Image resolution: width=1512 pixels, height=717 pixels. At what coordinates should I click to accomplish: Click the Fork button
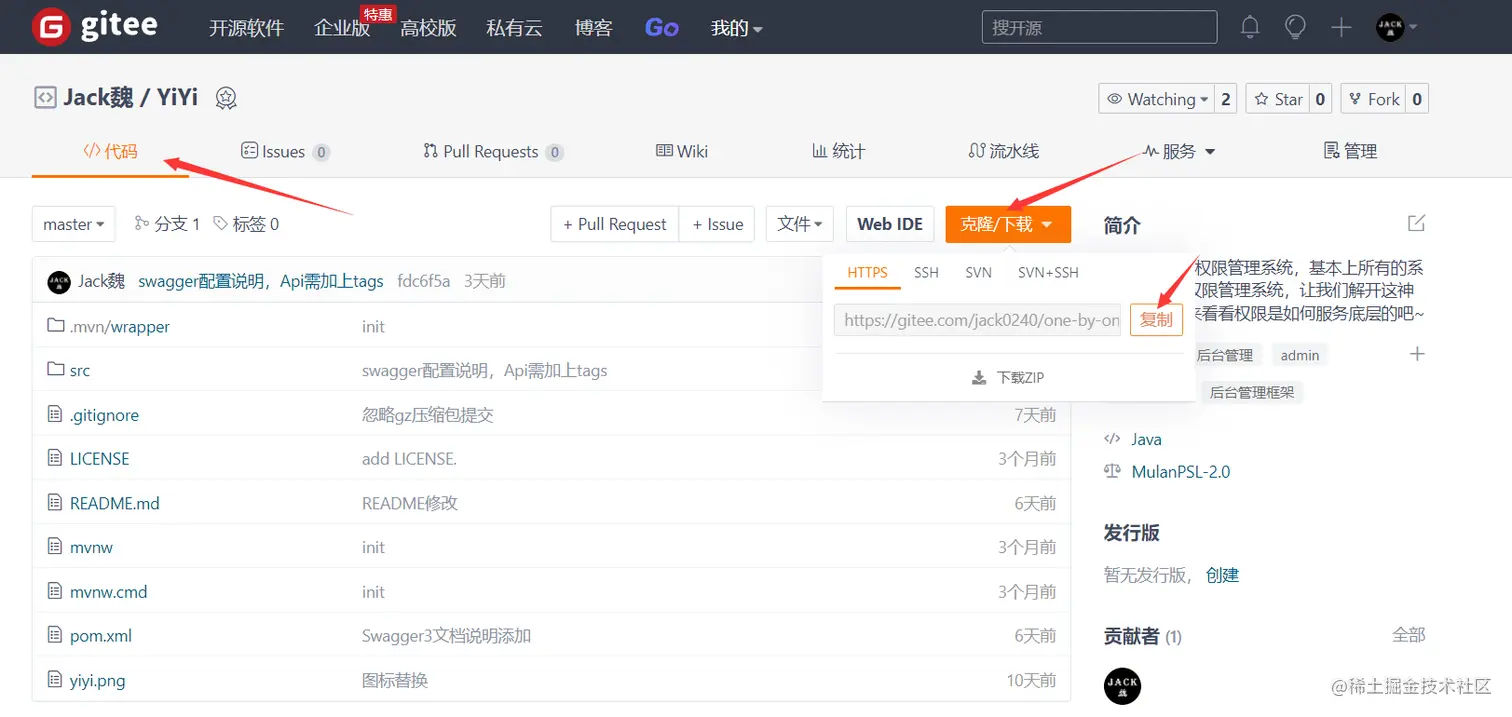[x=1374, y=99]
